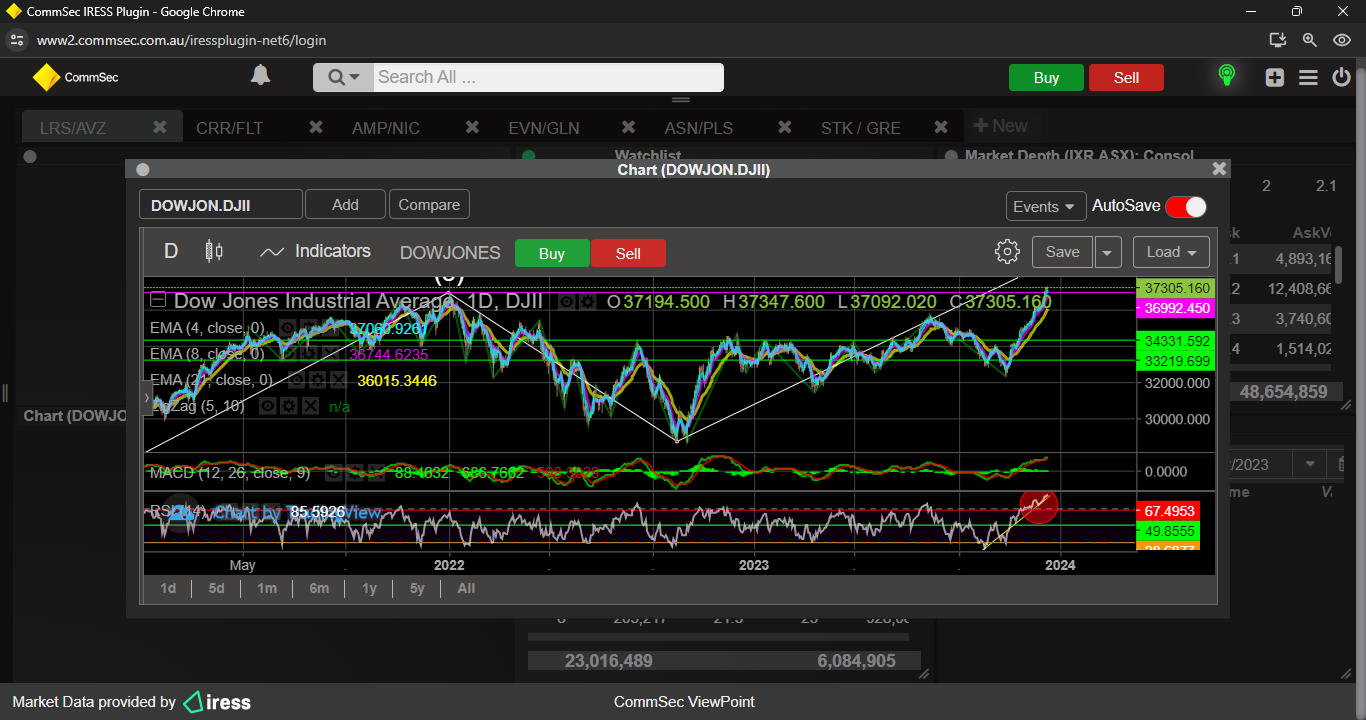The width and height of the screenshot is (1366, 720).
Task: Toggle visibility of Dow Jones main series
Action: pos(567,301)
